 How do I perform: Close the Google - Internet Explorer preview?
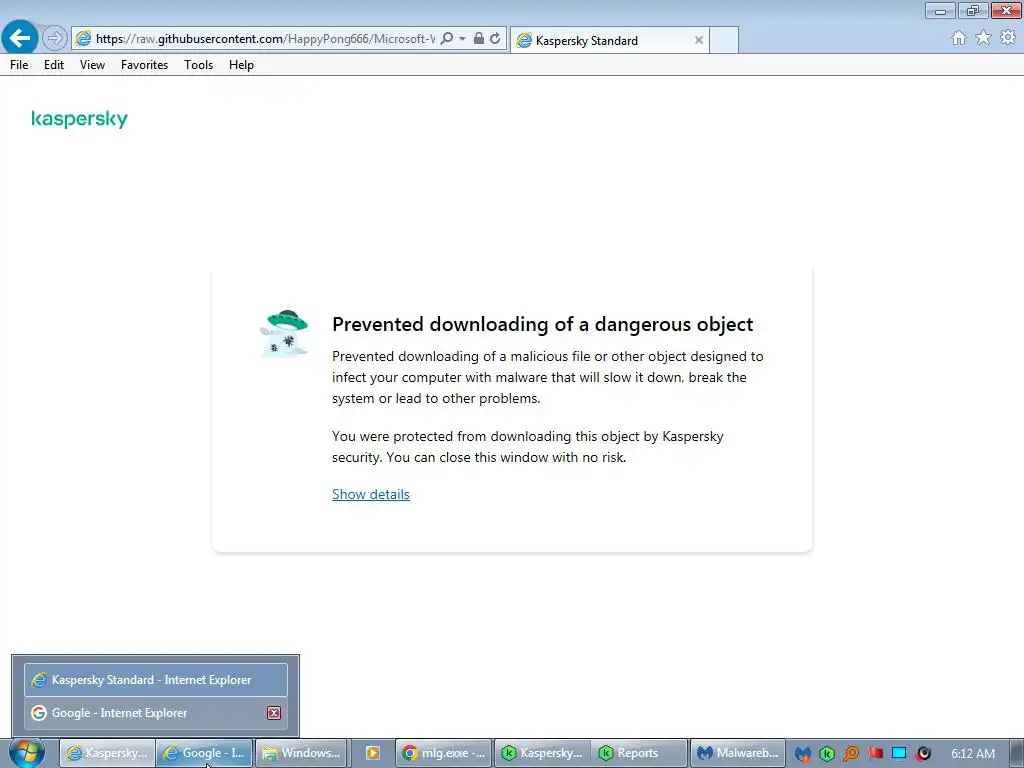pyautogui.click(x=274, y=713)
